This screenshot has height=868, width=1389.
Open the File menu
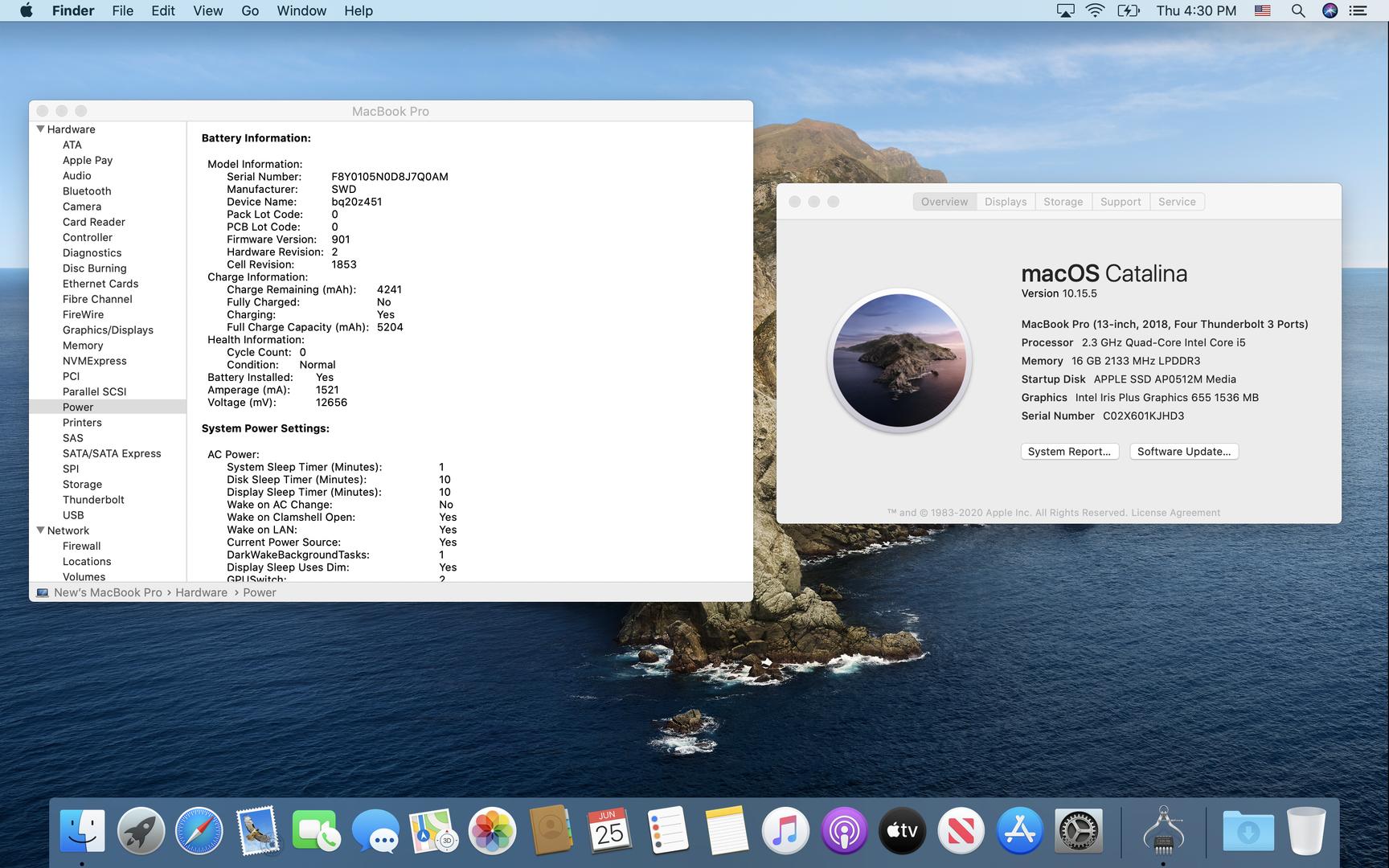pos(123,10)
